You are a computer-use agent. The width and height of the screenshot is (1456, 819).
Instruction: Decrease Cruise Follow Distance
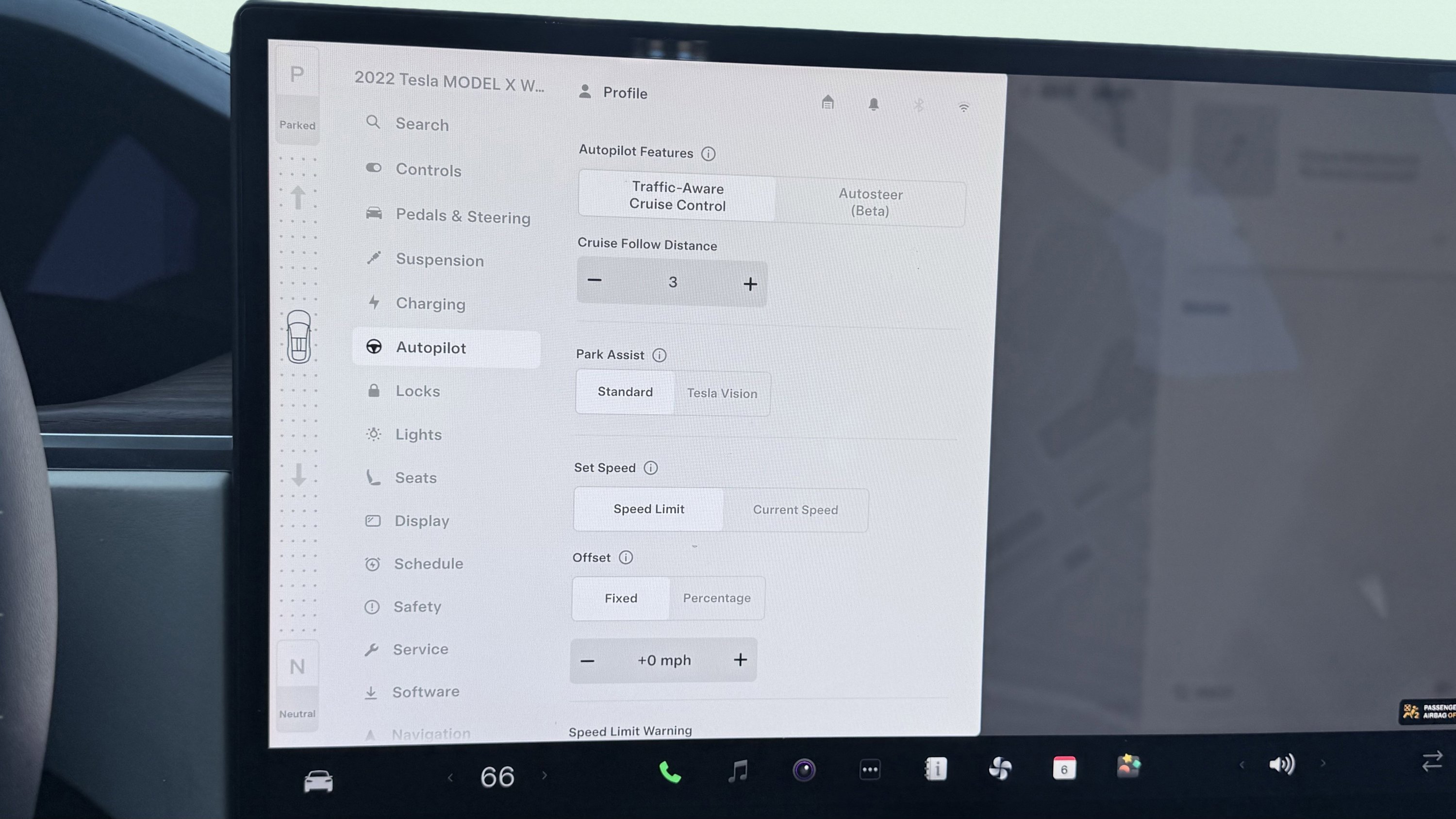pyautogui.click(x=594, y=280)
